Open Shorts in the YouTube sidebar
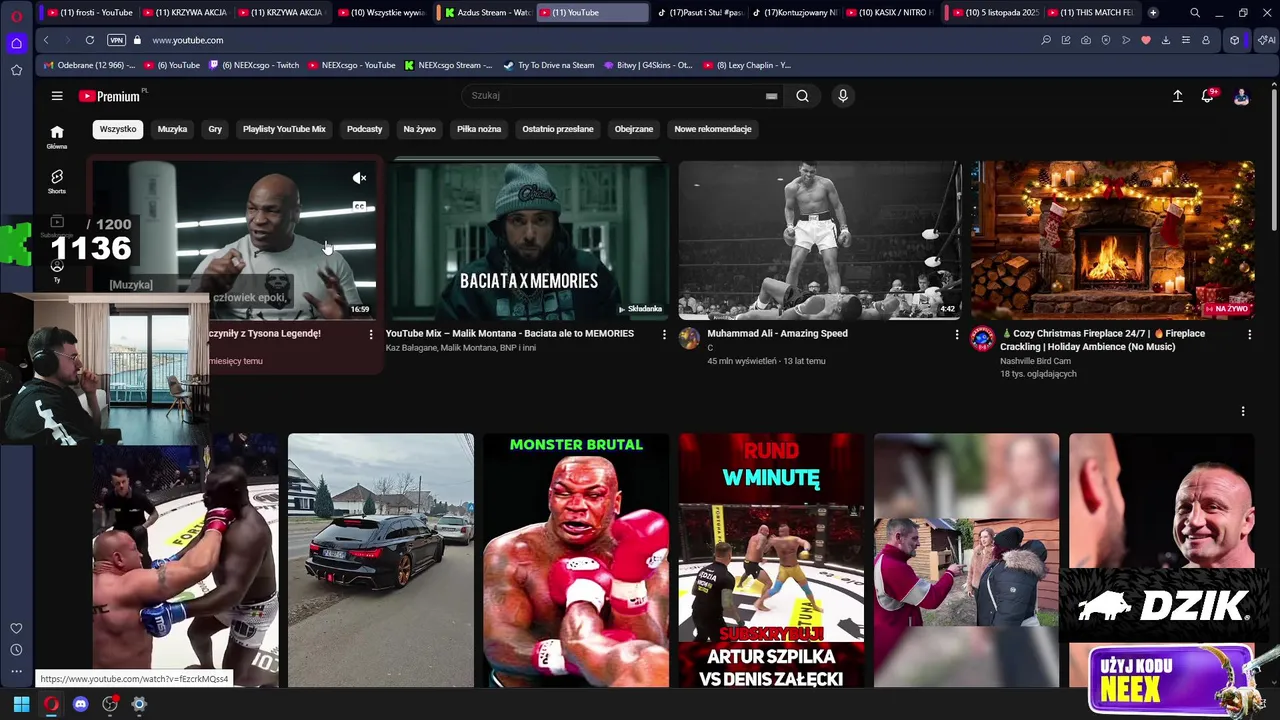This screenshot has width=1280, height=720. pos(57,181)
